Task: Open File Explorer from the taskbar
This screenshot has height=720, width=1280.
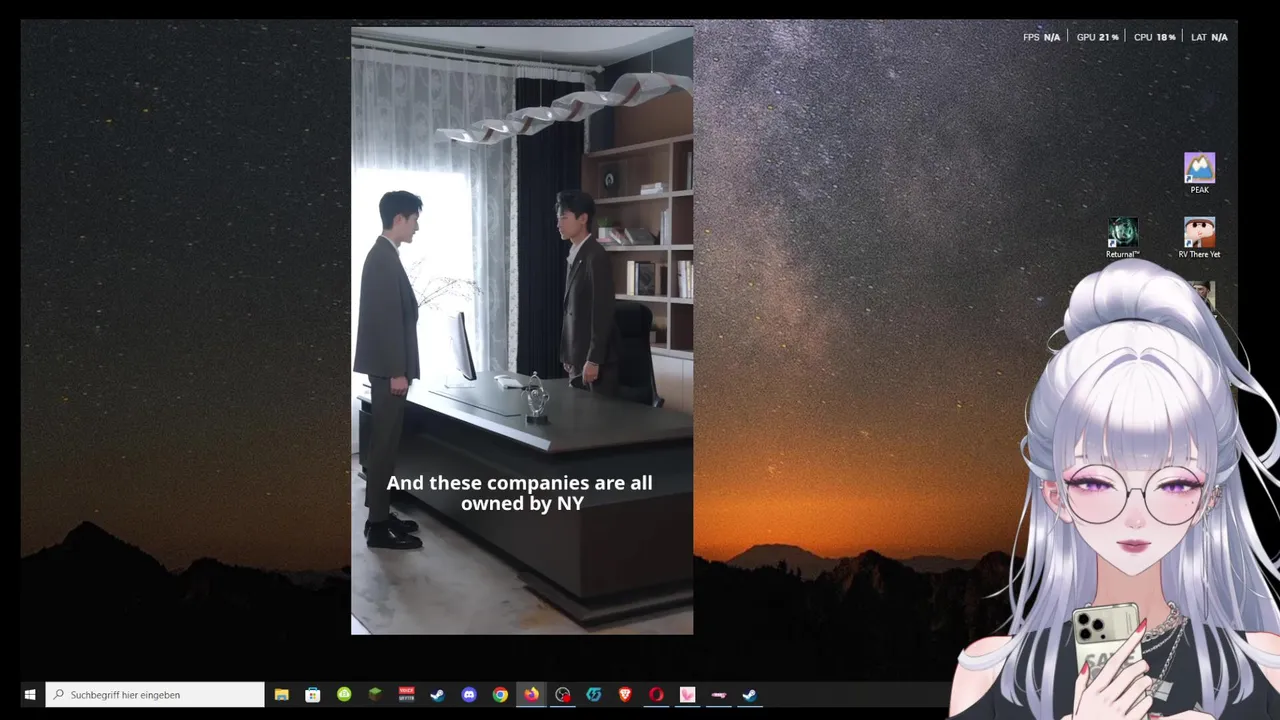Action: (282, 694)
